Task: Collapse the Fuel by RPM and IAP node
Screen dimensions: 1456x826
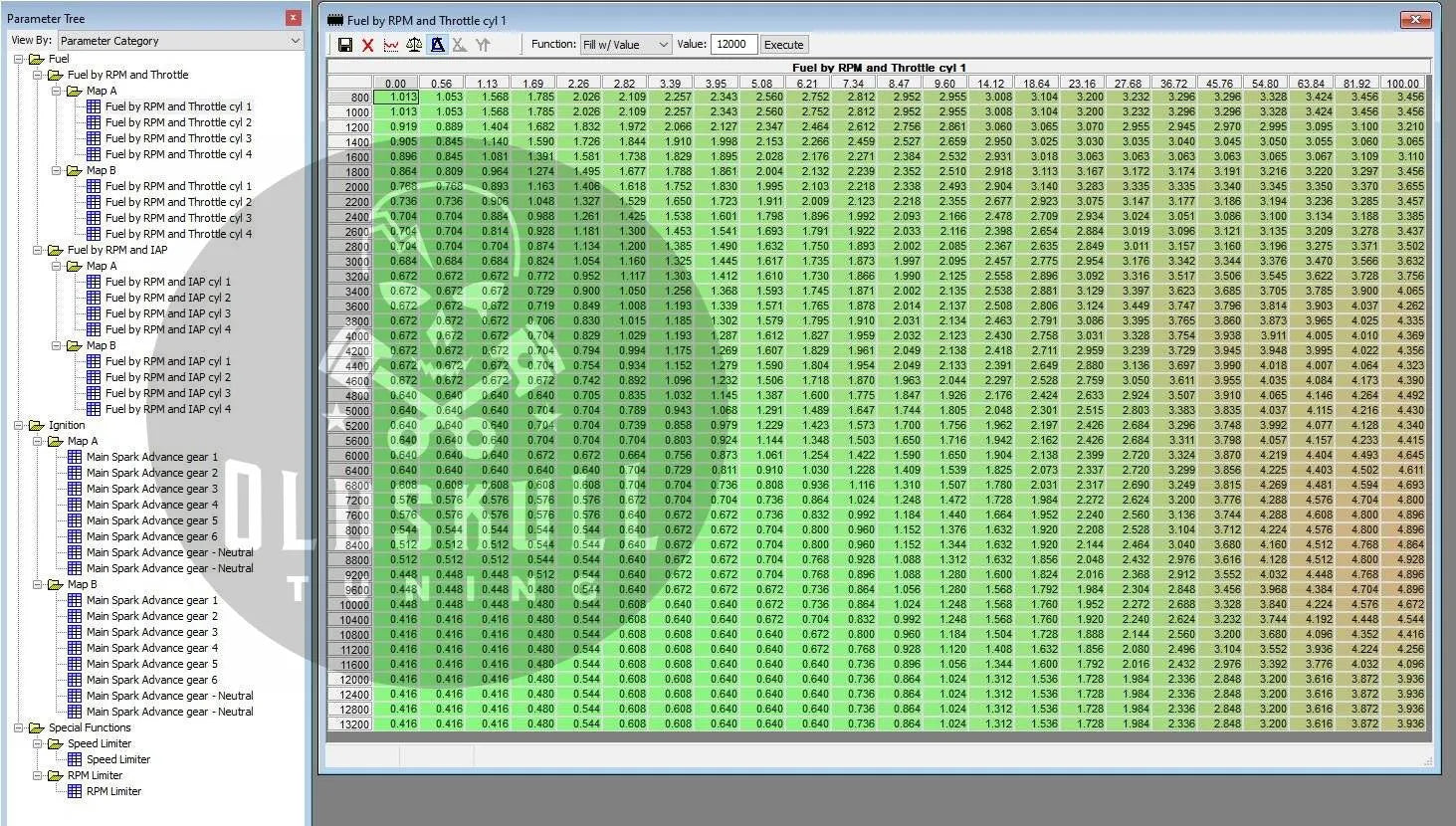Action: coord(38,250)
